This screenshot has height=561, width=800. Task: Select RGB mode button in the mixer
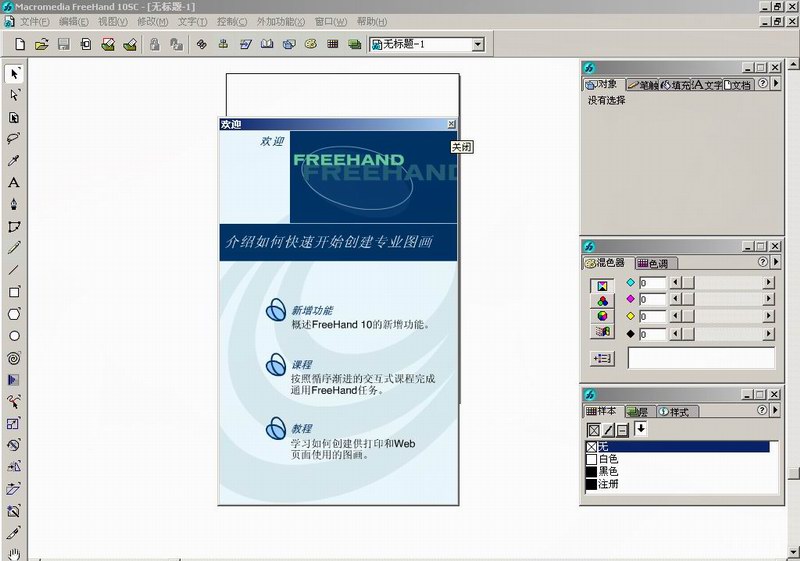[x=602, y=301]
